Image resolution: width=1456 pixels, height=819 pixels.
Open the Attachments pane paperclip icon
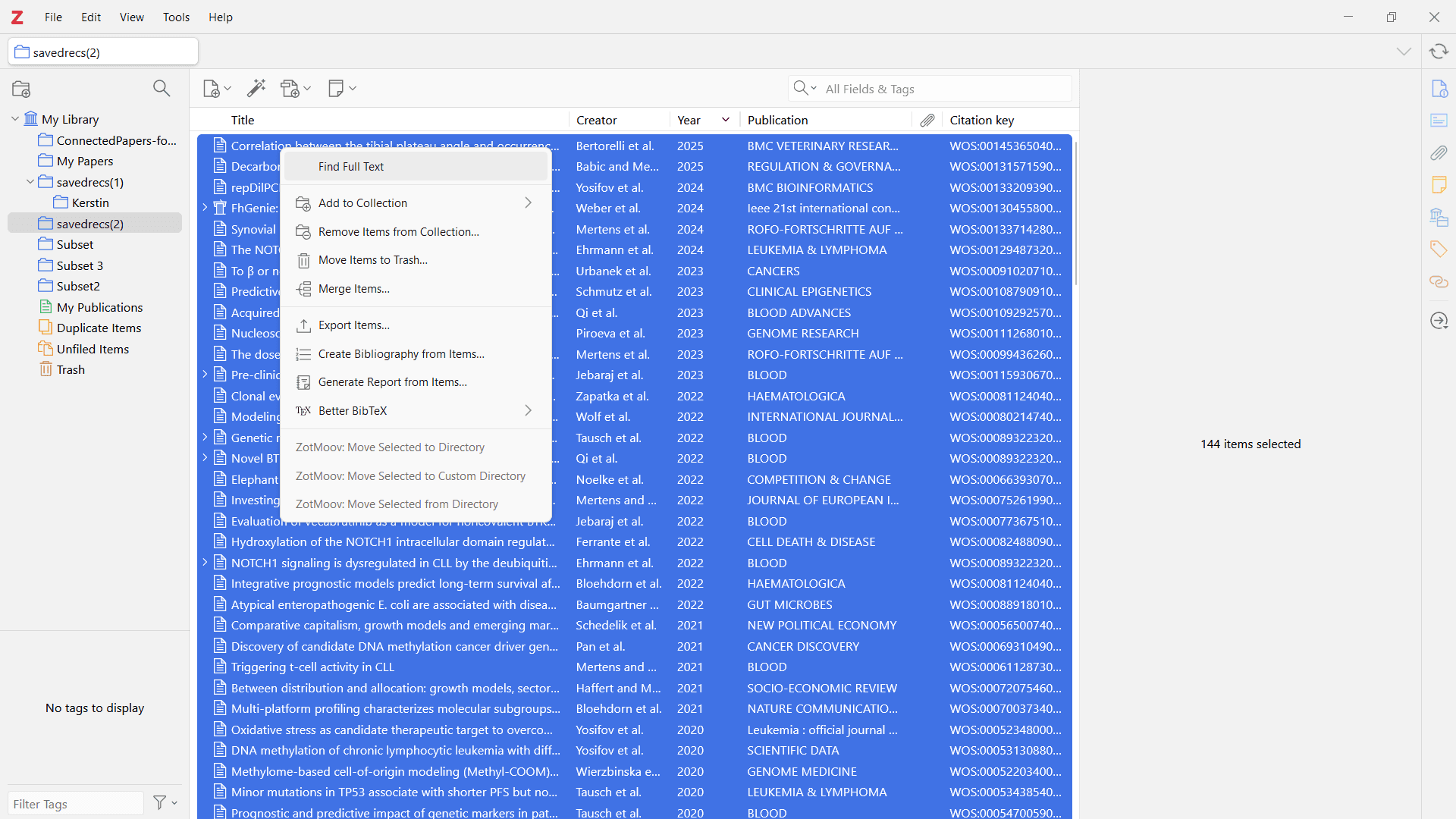(x=1439, y=153)
